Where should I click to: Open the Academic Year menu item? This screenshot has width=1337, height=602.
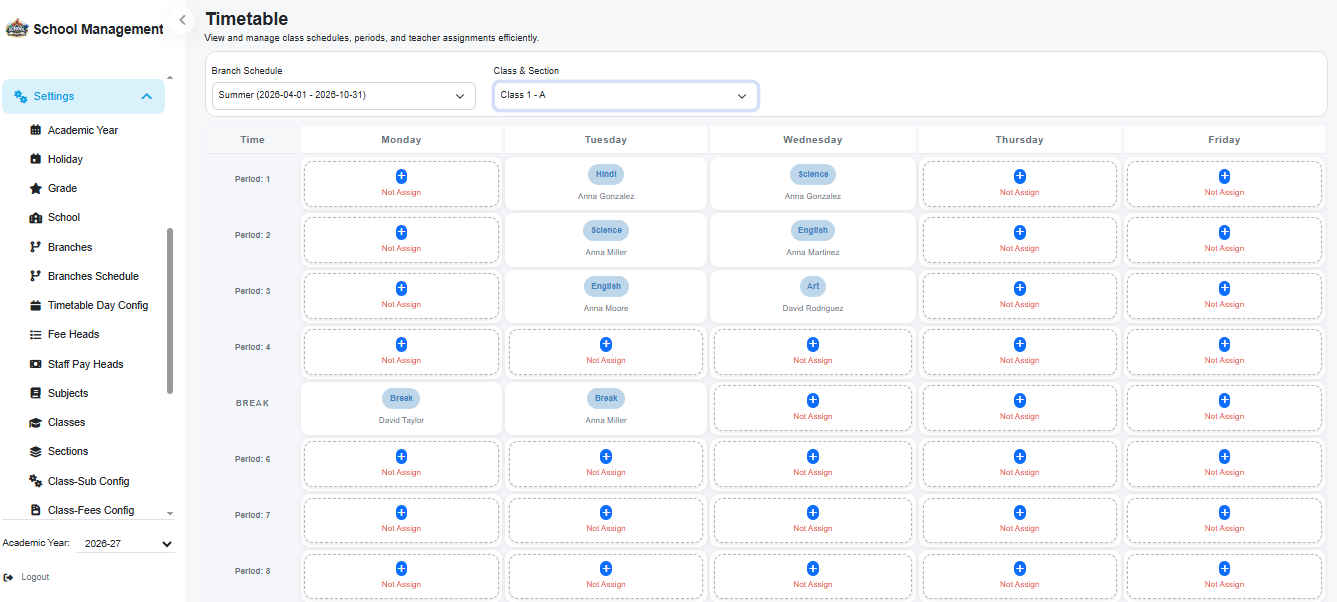(84, 130)
